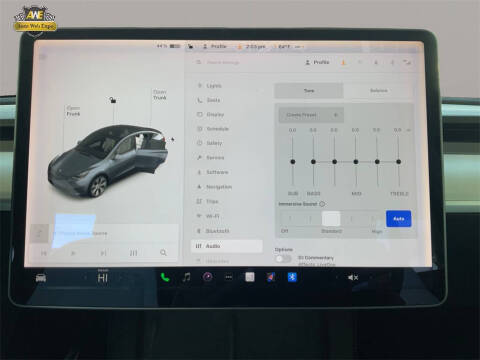Tap the unlock padlock icon above the car
Screen dimensions: 480x360
click(x=113, y=99)
